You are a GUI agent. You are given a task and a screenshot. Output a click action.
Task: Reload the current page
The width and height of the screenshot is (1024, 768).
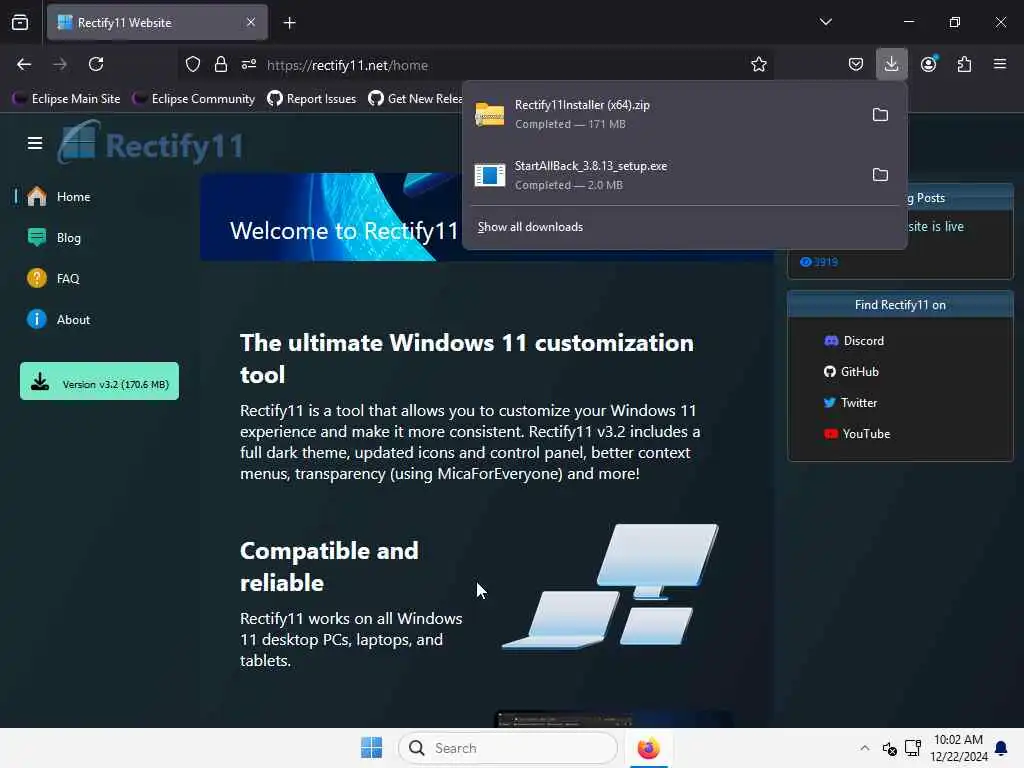(96, 65)
